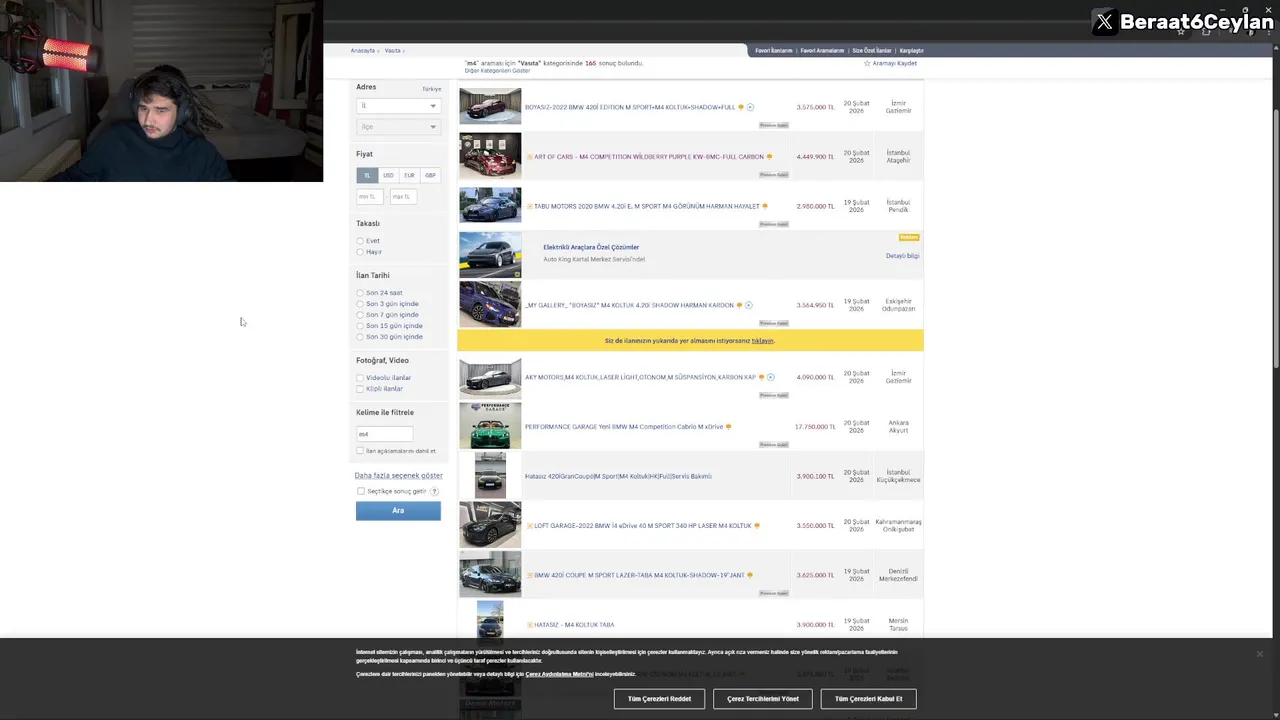Click keyword filter field containing m4

(384, 434)
